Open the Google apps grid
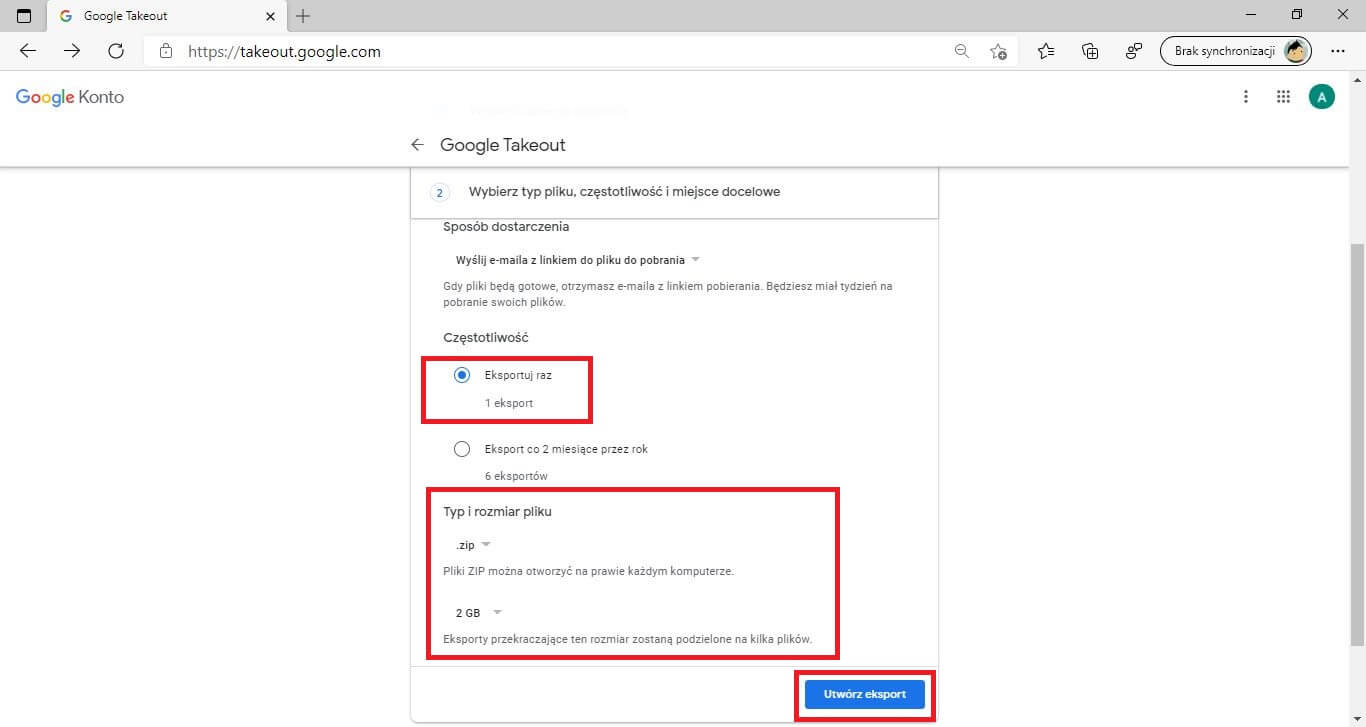 1284,97
